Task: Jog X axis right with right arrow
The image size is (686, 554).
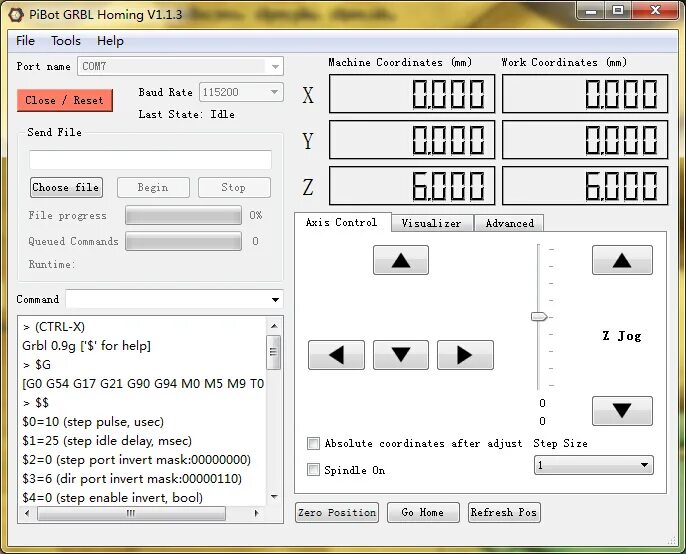Action: coord(465,355)
